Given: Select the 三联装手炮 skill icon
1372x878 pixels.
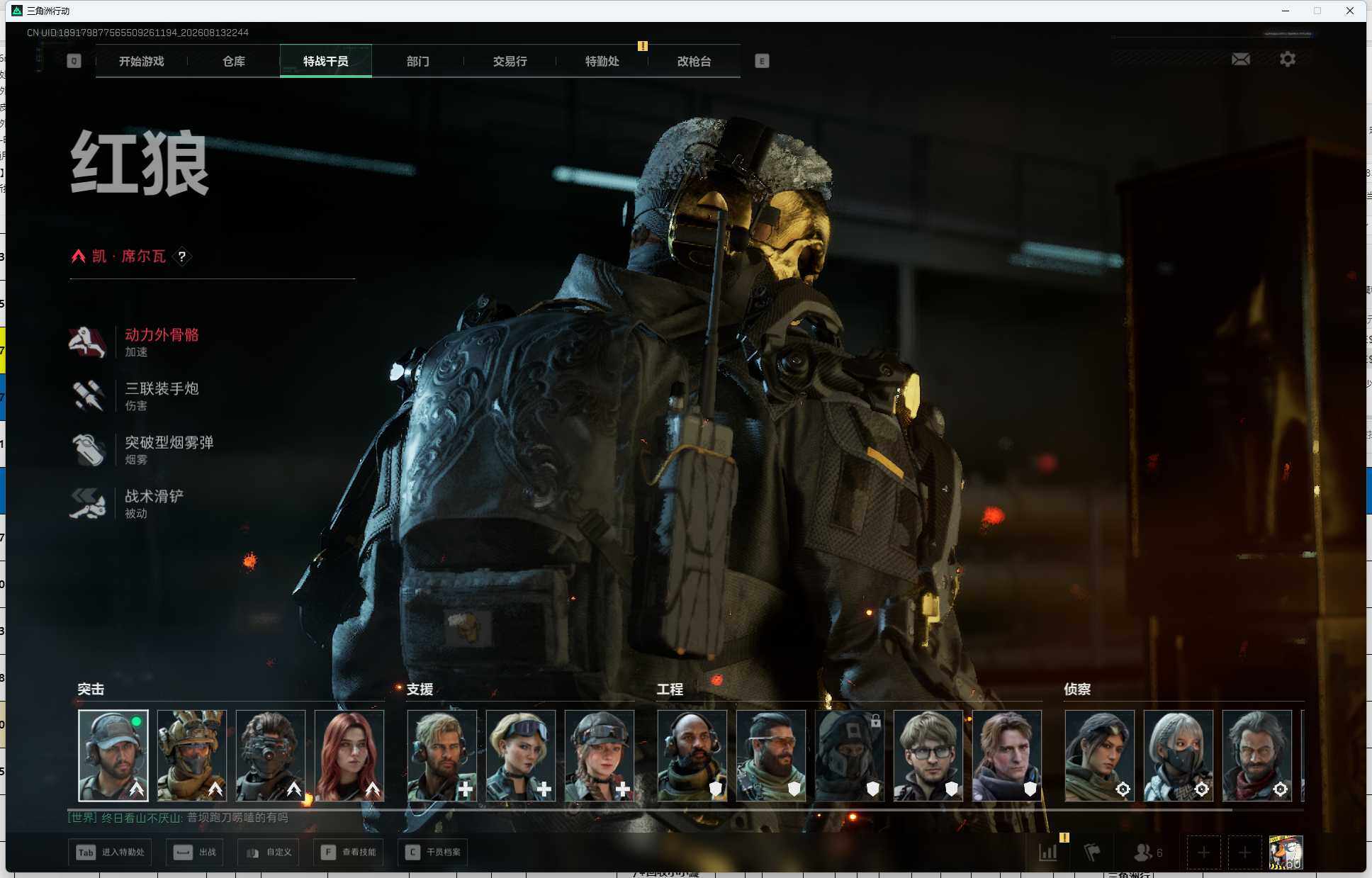Looking at the screenshot, I should coord(88,395).
